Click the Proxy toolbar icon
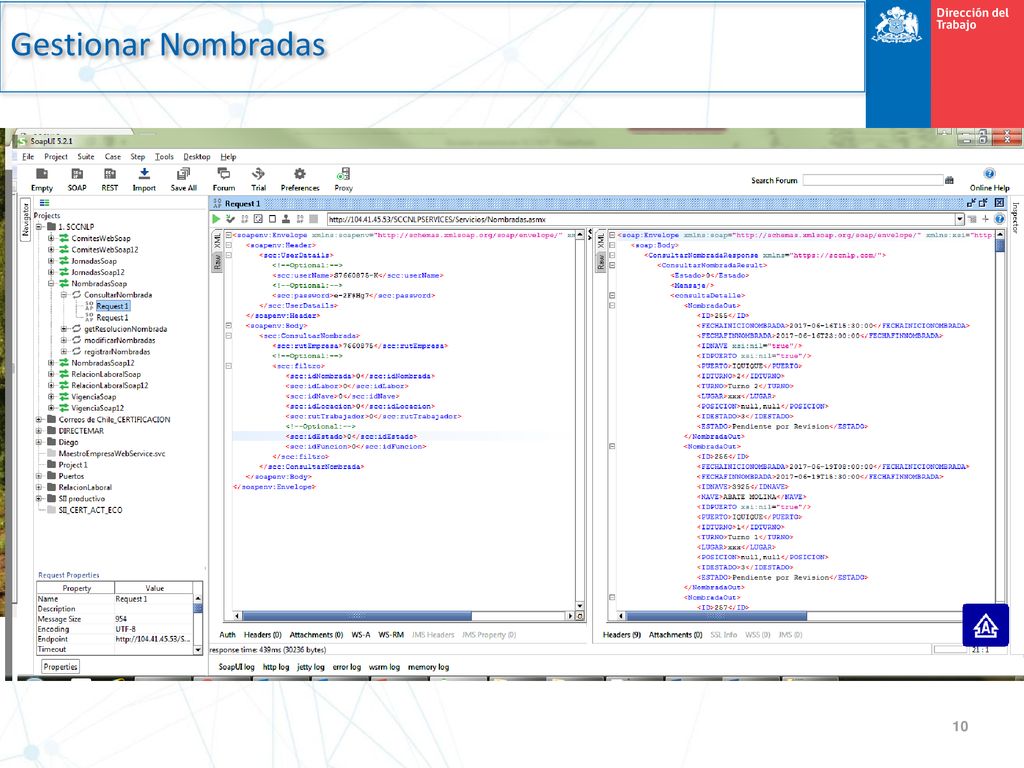Screen dimensions: 1024x768 click(x=344, y=174)
